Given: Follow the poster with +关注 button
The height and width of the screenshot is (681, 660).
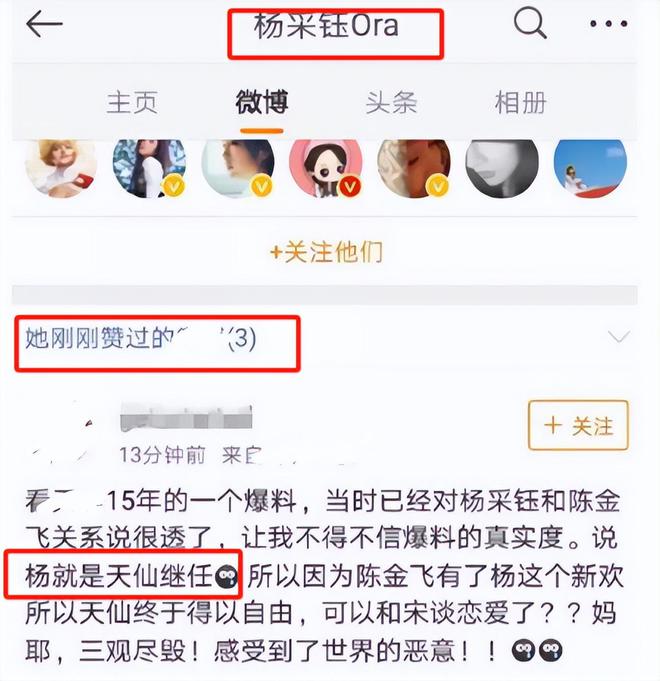Looking at the screenshot, I should [x=578, y=425].
